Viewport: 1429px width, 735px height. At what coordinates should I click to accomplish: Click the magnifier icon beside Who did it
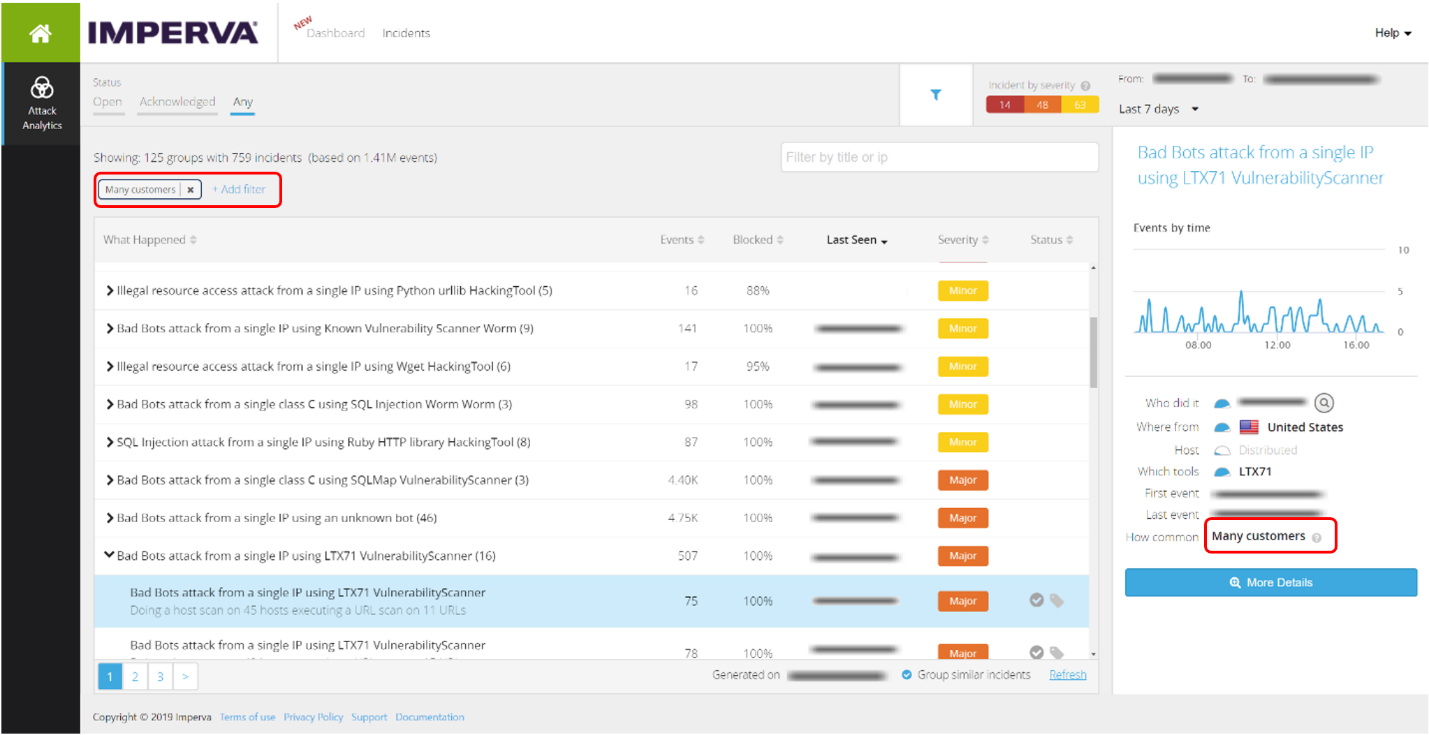pyautogui.click(x=1323, y=402)
